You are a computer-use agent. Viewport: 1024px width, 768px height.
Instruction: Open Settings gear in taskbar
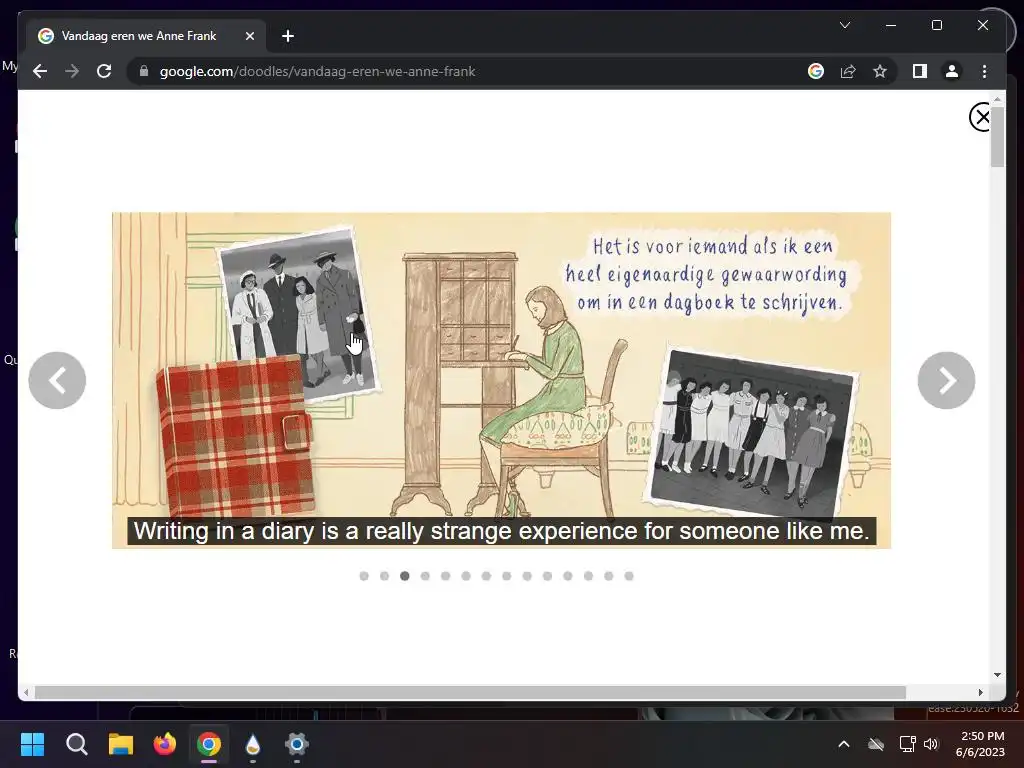pyautogui.click(x=296, y=744)
